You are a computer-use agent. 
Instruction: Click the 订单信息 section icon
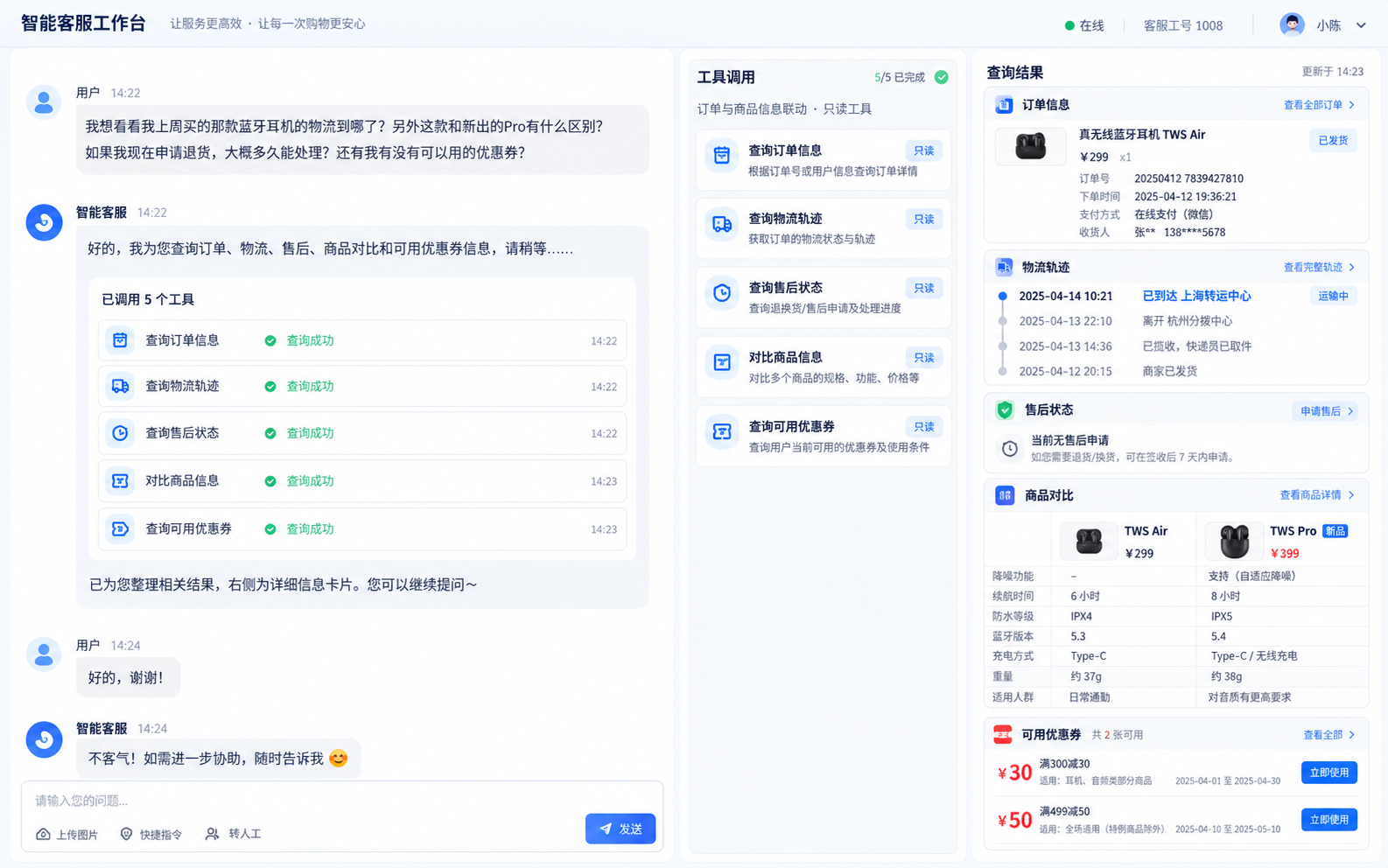1004,105
